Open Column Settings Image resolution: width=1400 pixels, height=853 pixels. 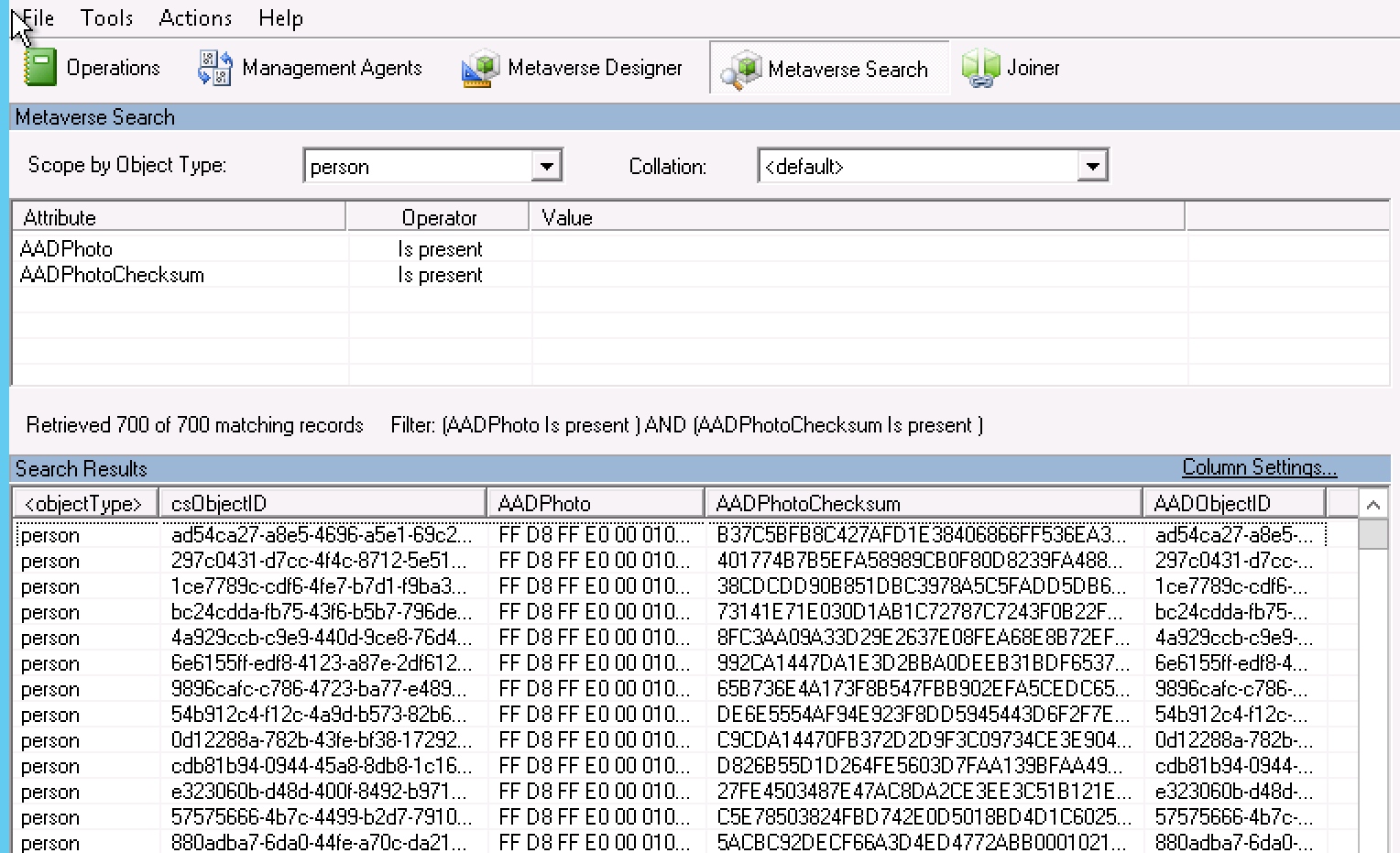pyautogui.click(x=1259, y=467)
